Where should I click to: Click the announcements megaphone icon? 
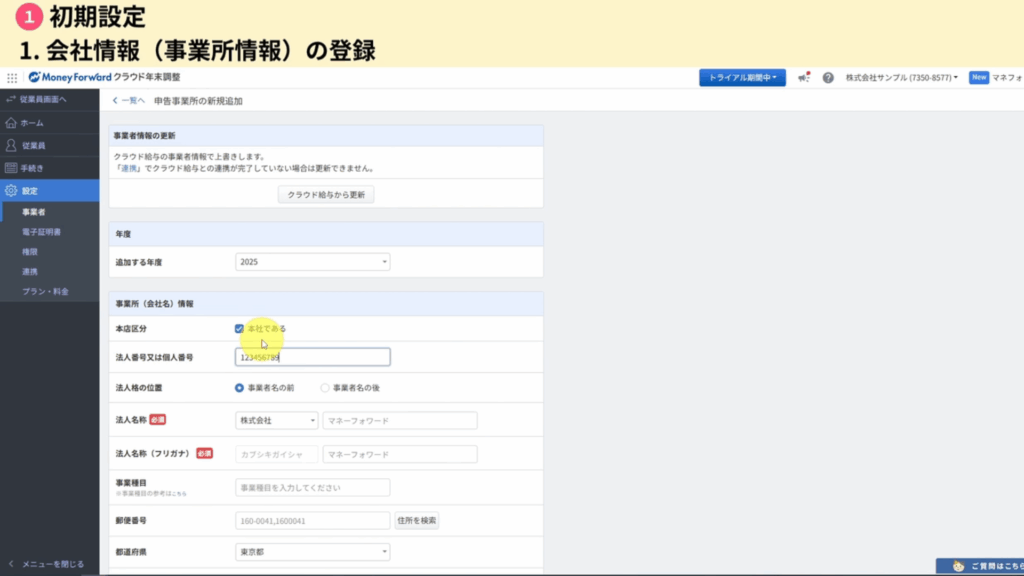(804, 77)
